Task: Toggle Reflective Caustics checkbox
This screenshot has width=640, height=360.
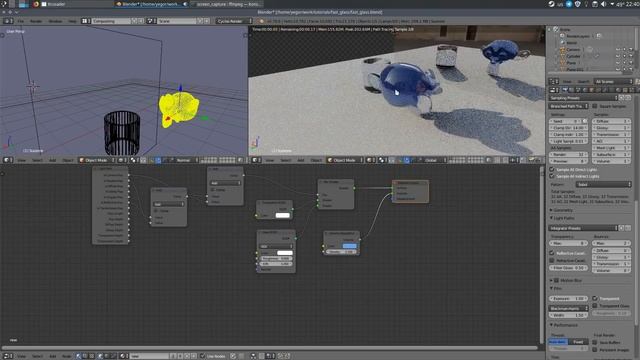Action: (x=552, y=253)
